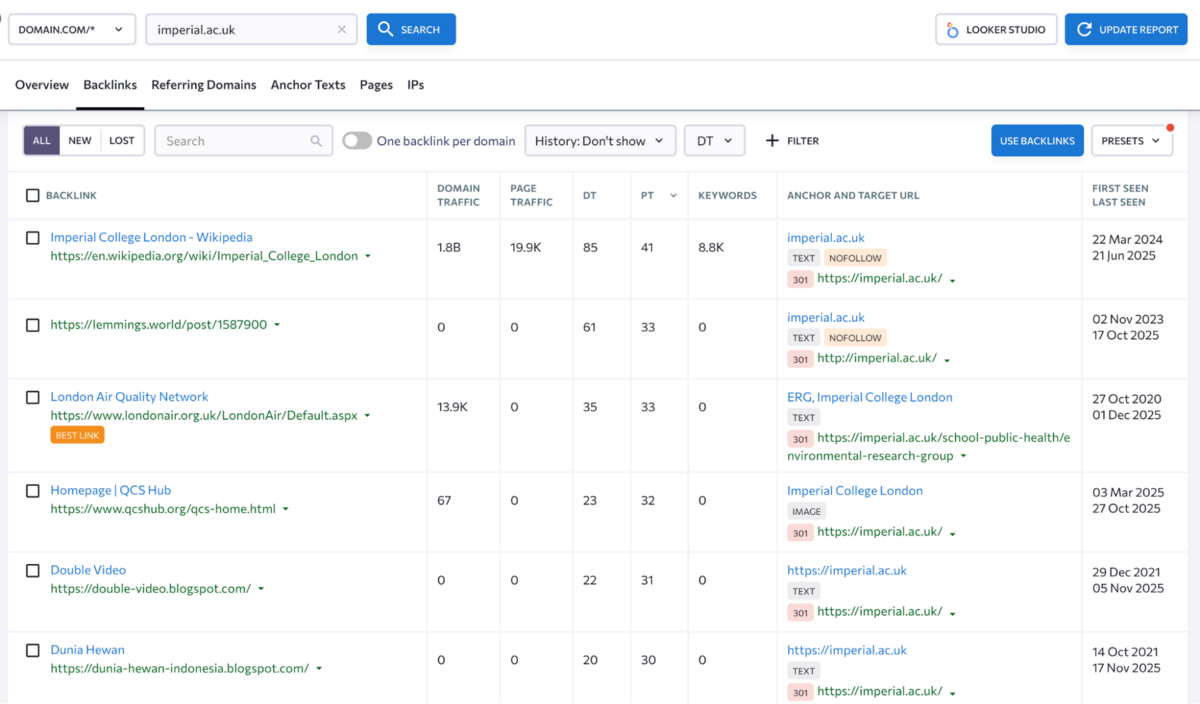Image resolution: width=1200 pixels, height=704 pixels.
Task: Check the Double Video row checkbox
Action: pos(32,571)
